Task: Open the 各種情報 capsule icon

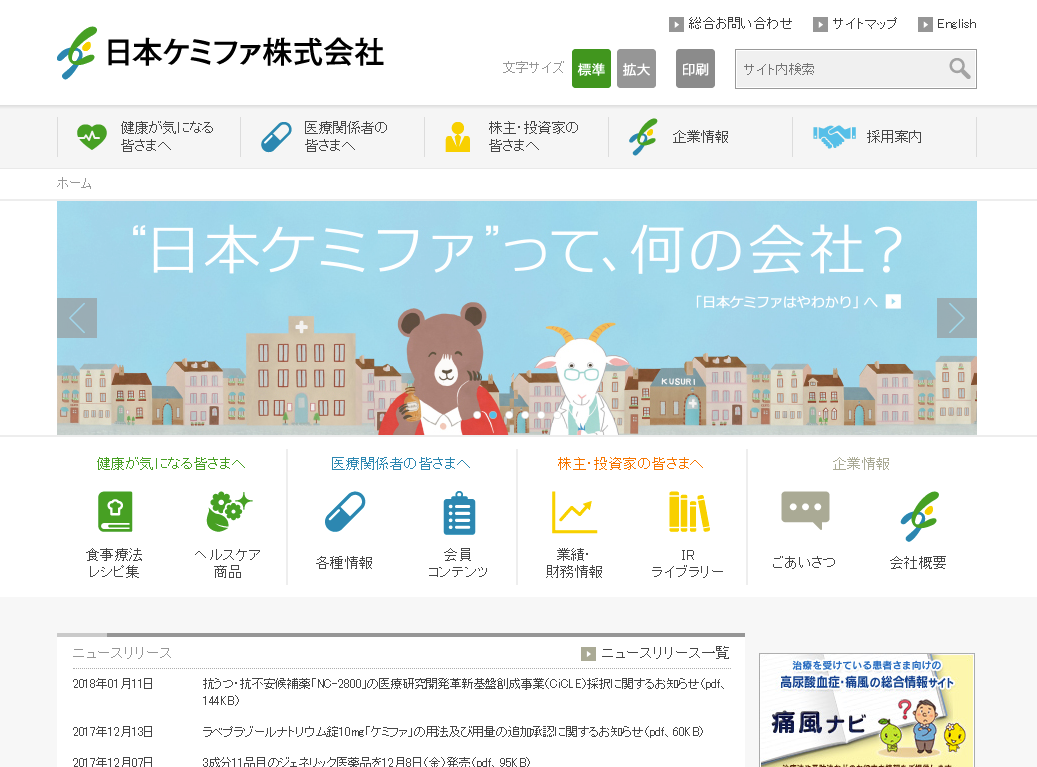Action: (x=345, y=512)
